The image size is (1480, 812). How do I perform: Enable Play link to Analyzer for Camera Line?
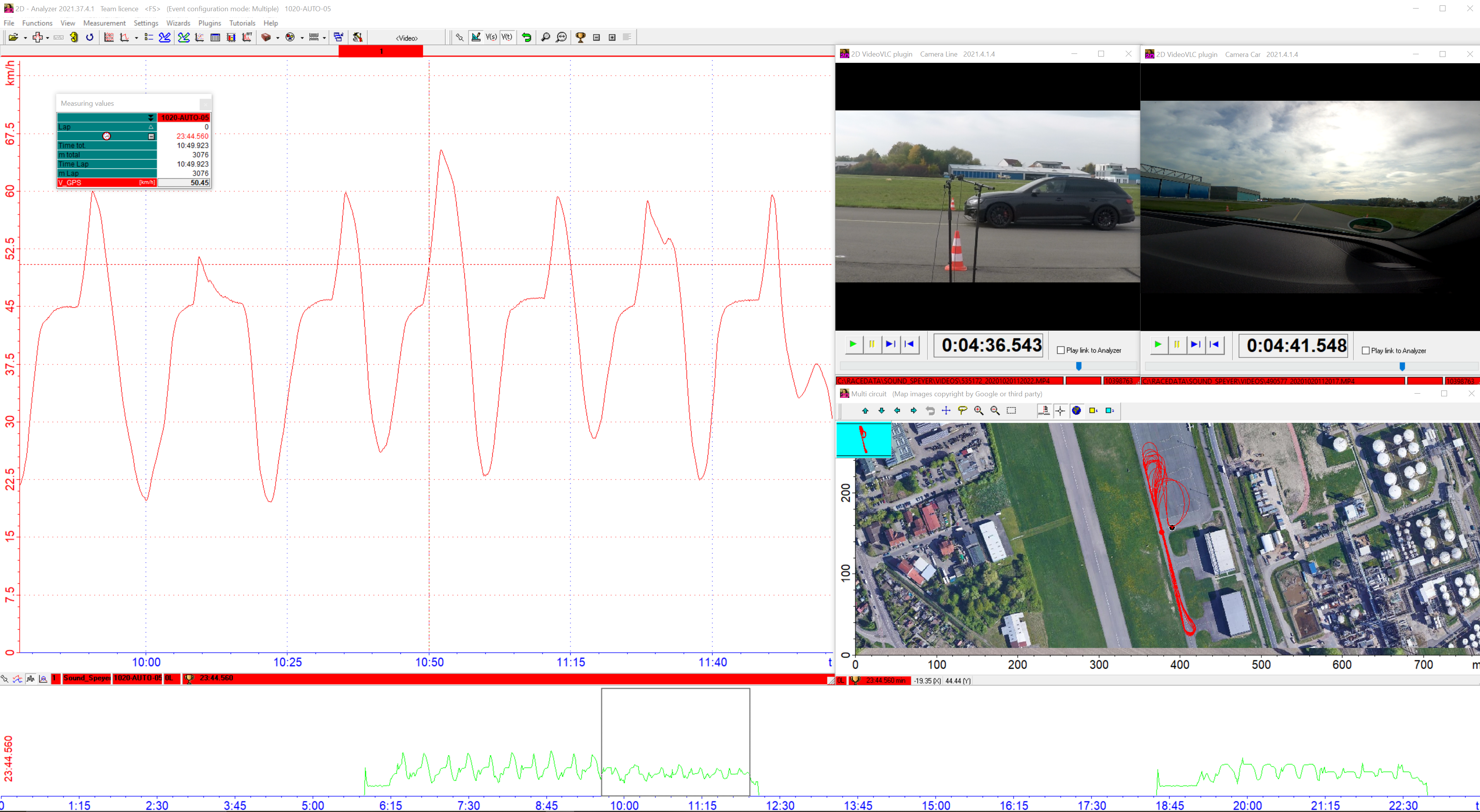click(1061, 350)
